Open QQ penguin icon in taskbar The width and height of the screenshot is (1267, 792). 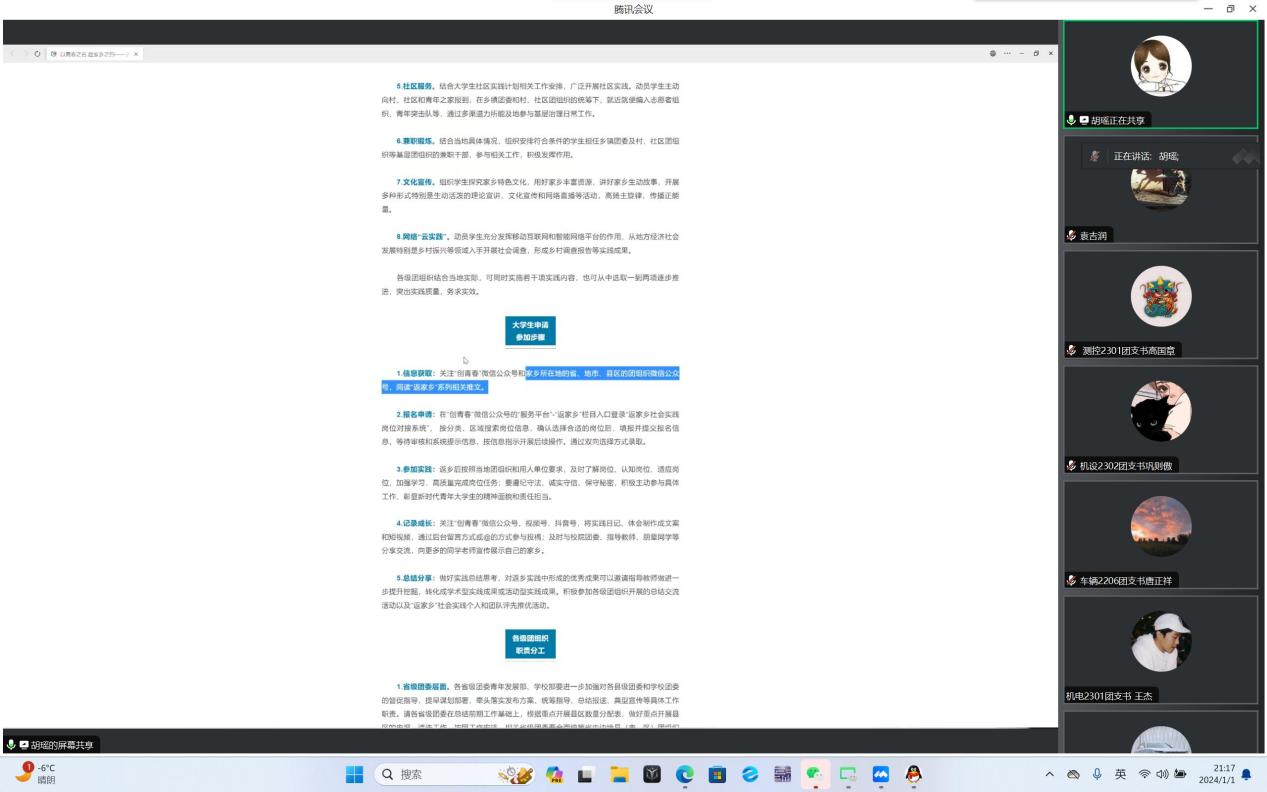[x=912, y=773]
